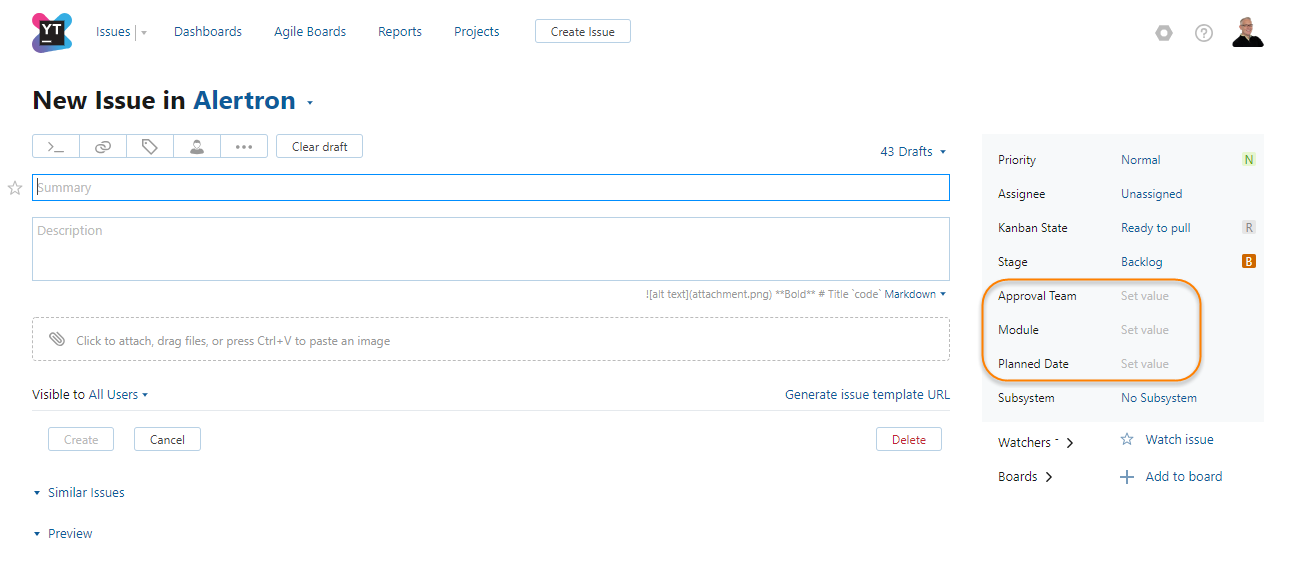1296x571 pixels.
Task: Click the Add to board link
Action: (1184, 477)
